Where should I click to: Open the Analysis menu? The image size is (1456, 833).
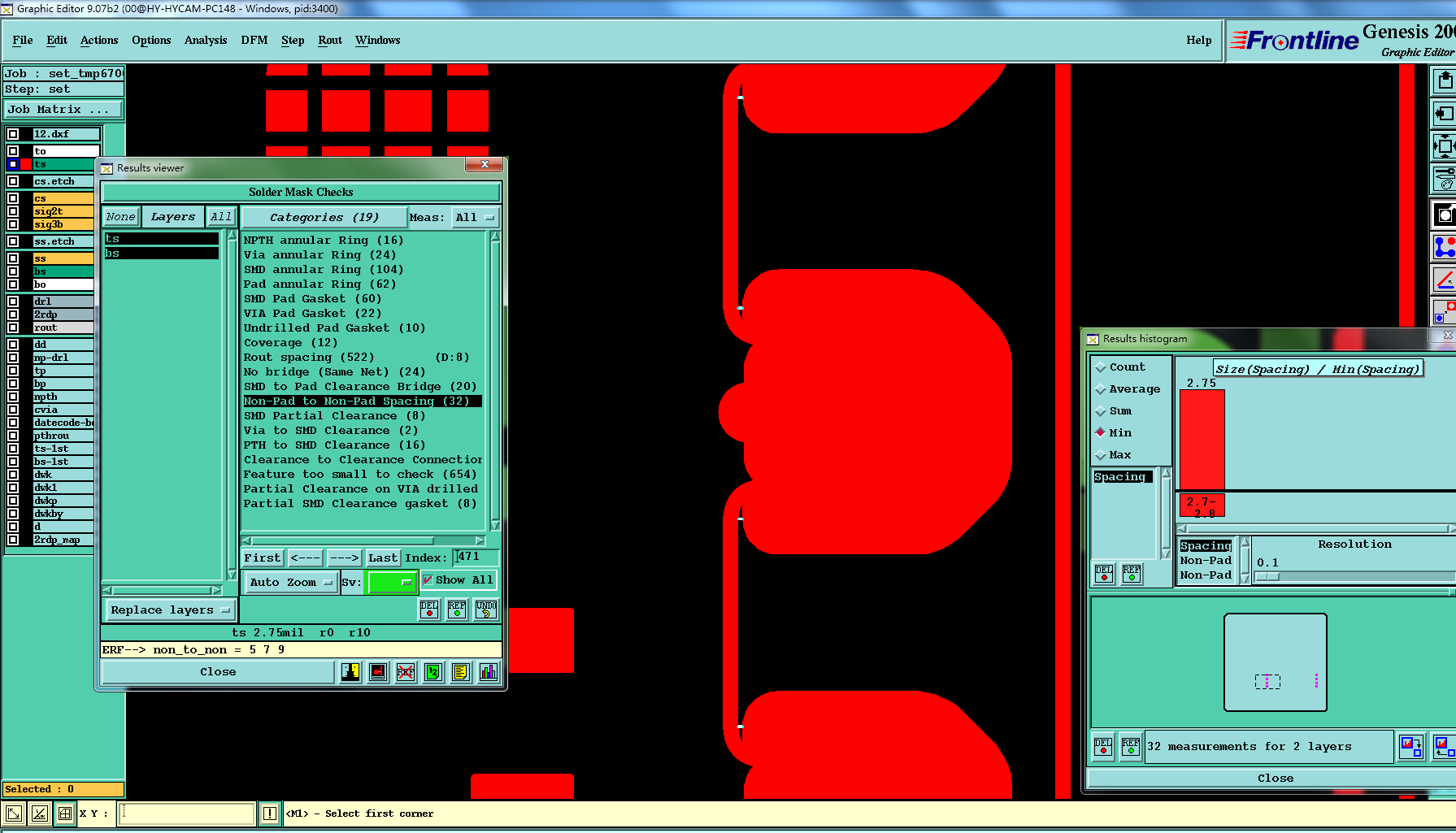(206, 40)
